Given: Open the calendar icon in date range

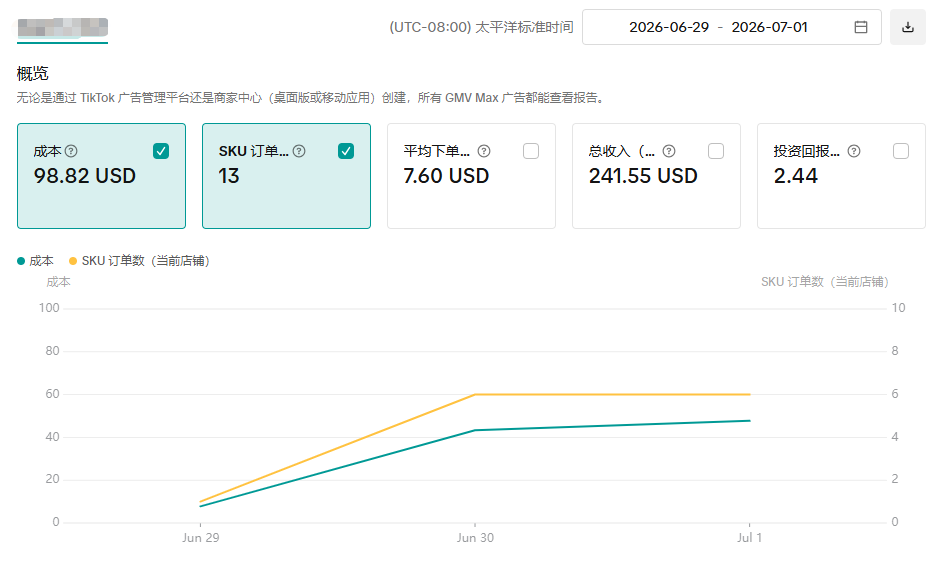Looking at the screenshot, I should click(861, 27).
